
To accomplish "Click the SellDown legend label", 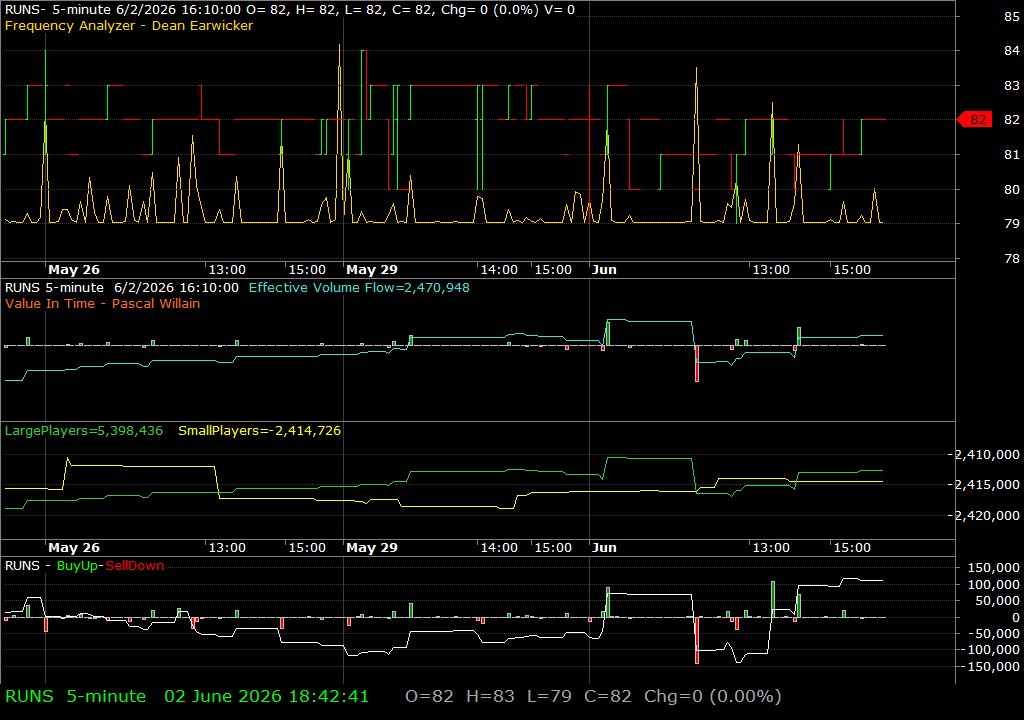I will (x=135, y=566).
